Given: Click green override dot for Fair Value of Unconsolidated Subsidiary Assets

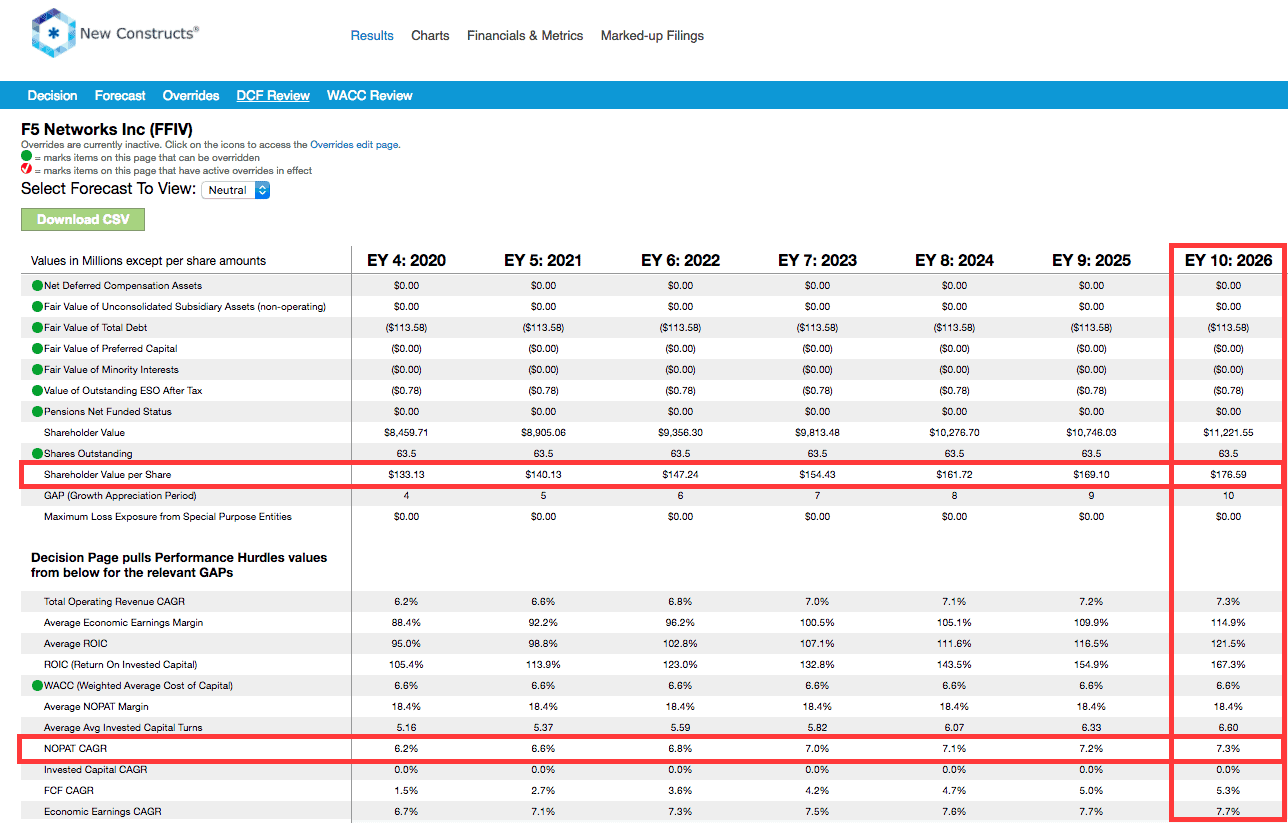Looking at the screenshot, I should (37, 307).
